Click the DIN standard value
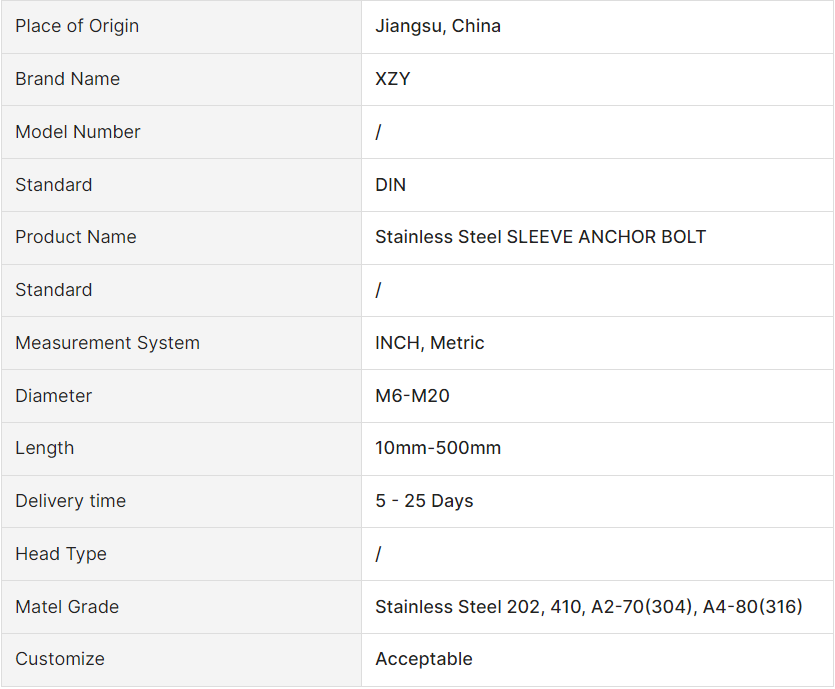The image size is (835, 689). [x=391, y=185]
